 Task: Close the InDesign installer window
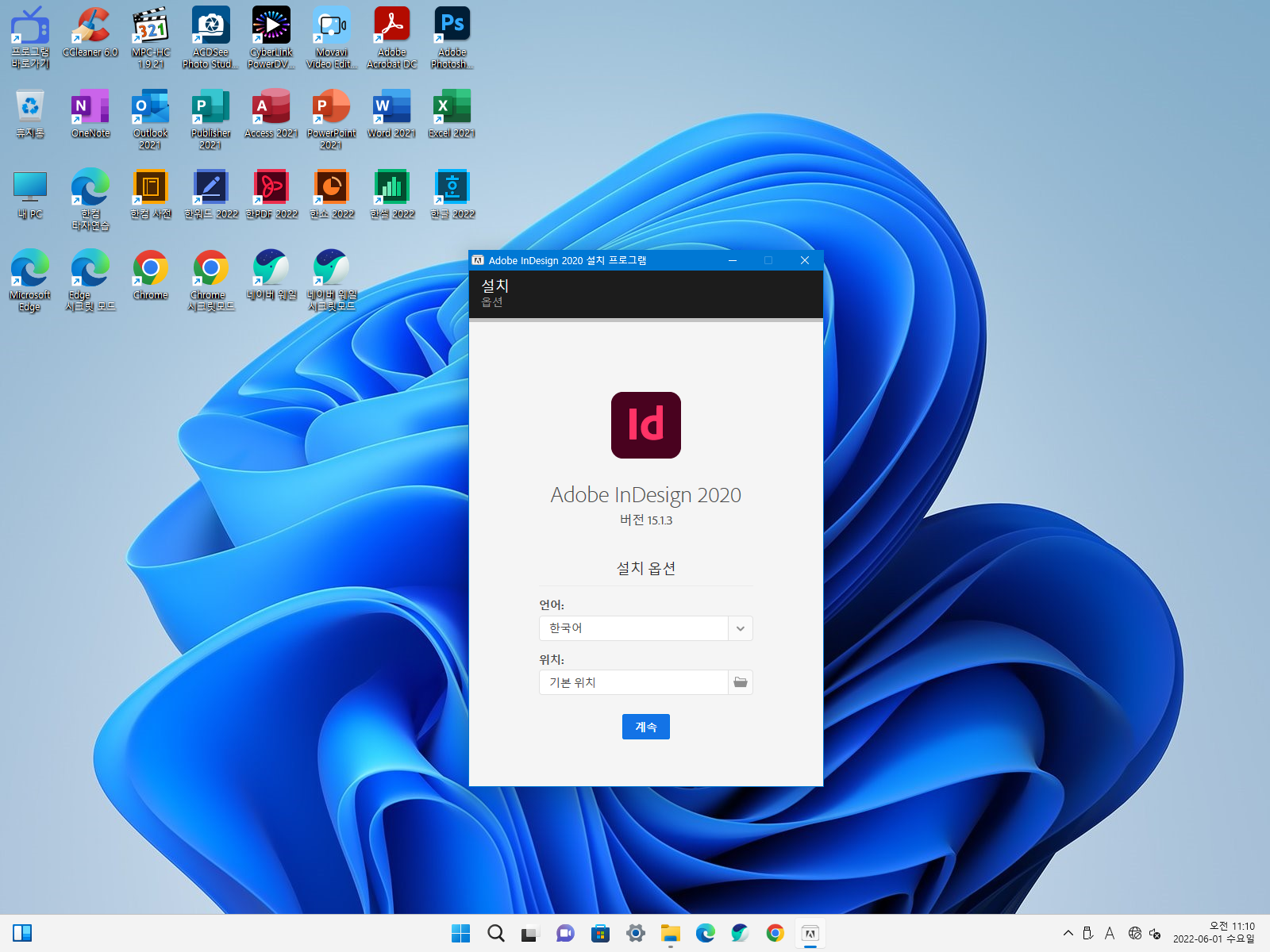tap(805, 260)
